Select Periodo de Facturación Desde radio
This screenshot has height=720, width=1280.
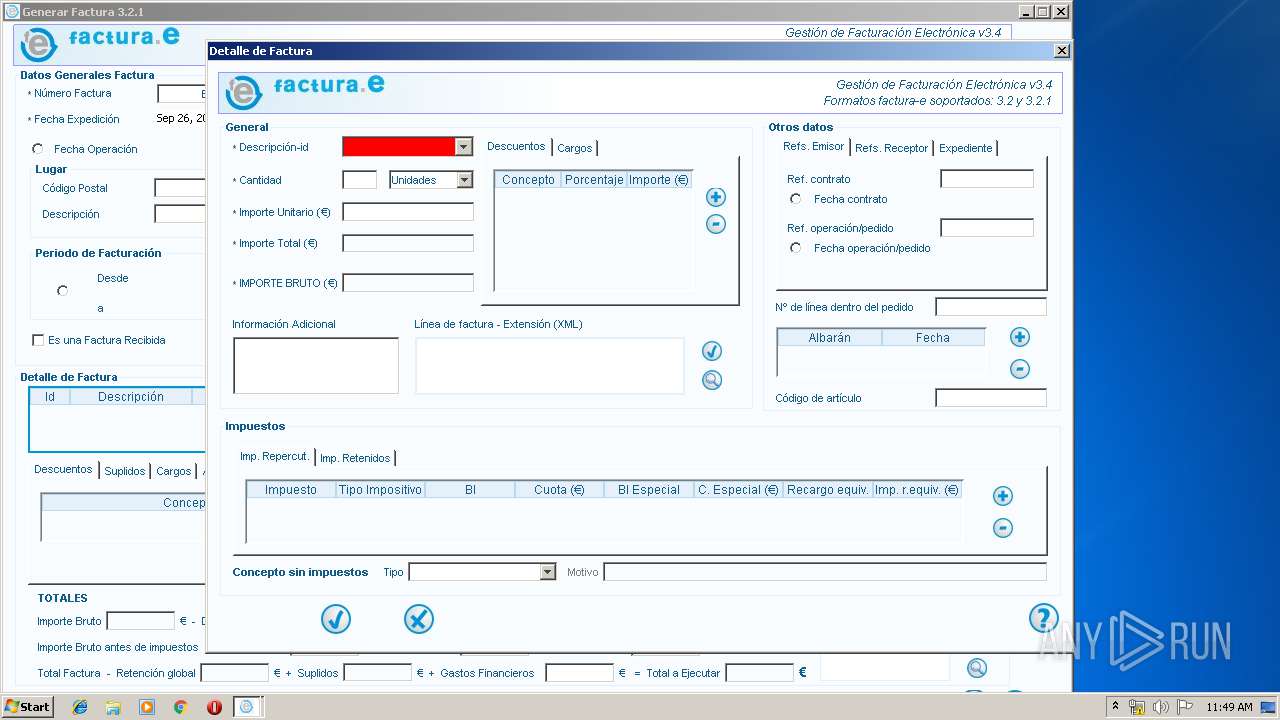62,291
